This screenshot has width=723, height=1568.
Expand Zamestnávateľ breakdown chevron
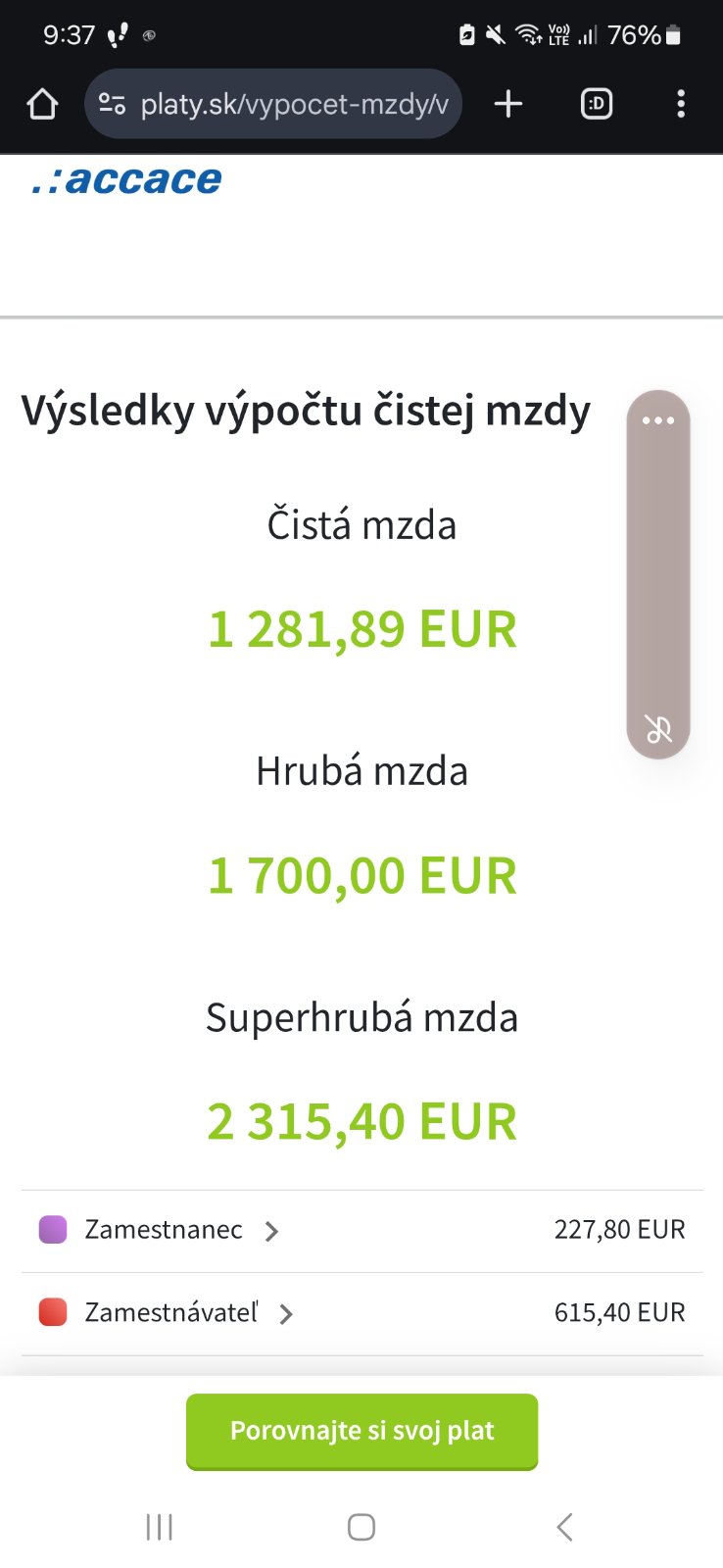[x=286, y=1314]
